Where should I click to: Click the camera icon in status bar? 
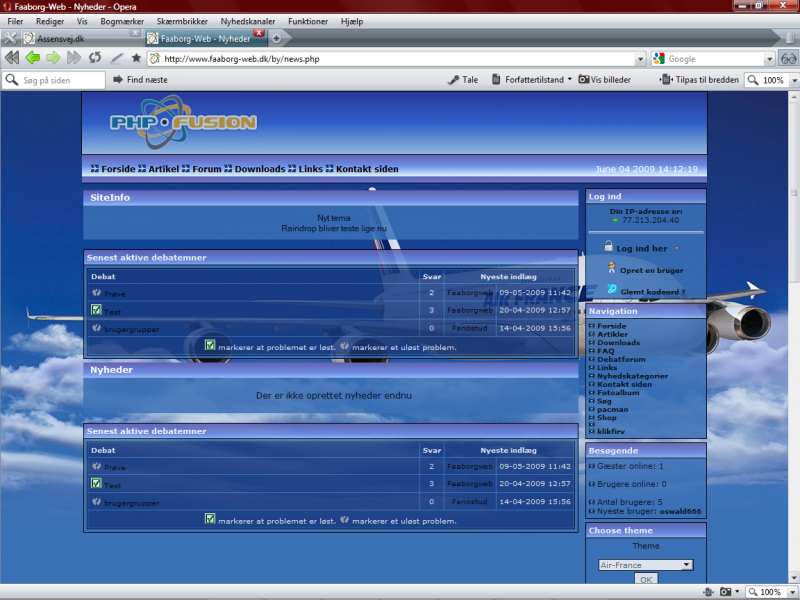click(726, 592)
